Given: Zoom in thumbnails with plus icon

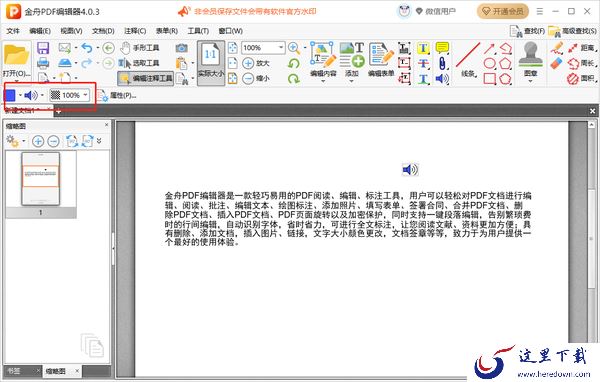Looking at the screenshot, I should coord(38,141).
